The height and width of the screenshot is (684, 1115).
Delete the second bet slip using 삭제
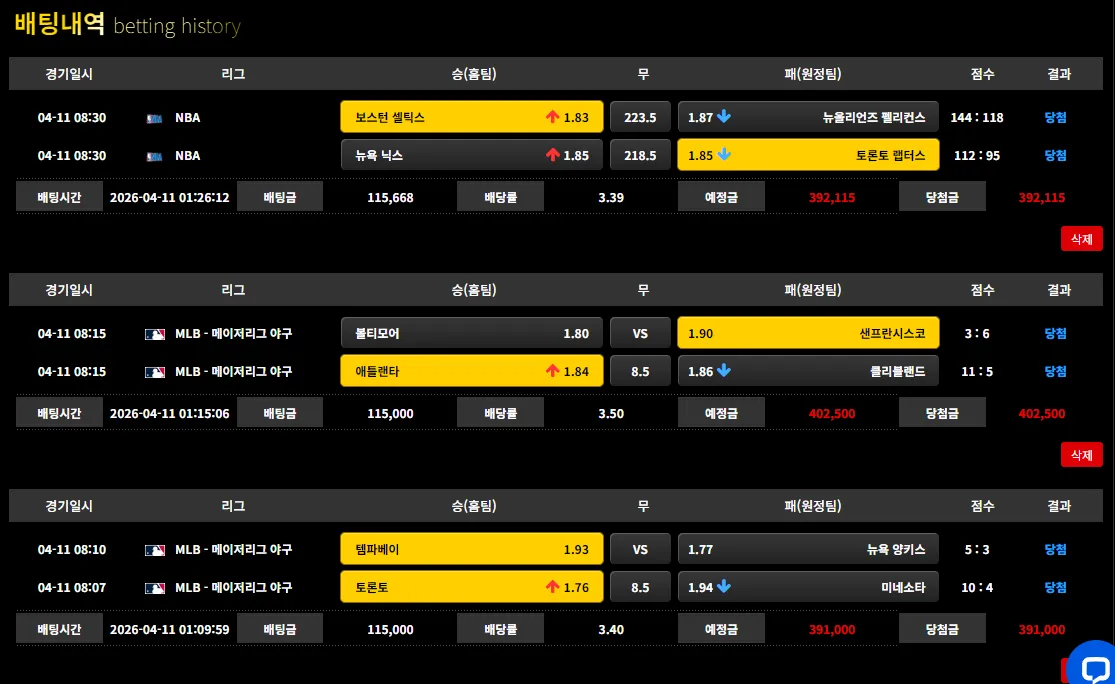click(1082, 455)
